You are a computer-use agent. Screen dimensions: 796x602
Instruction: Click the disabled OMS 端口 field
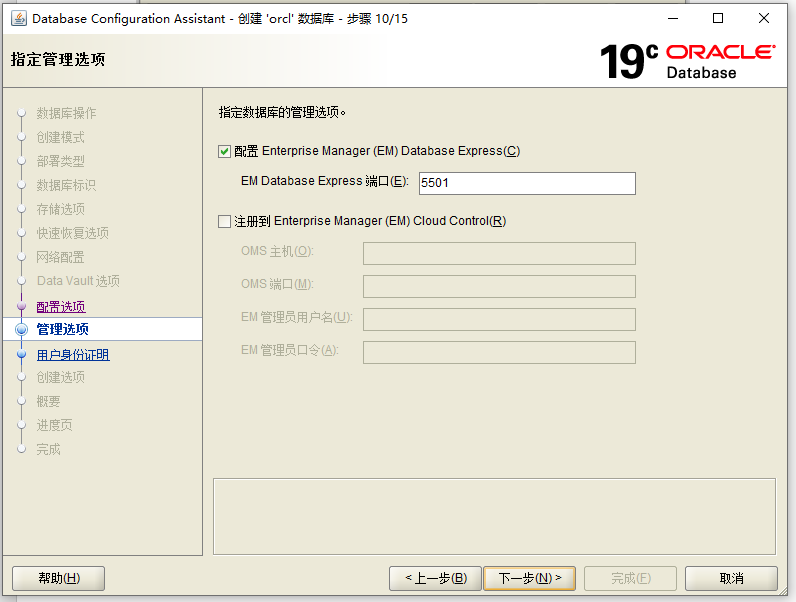(x=499, y=286)
